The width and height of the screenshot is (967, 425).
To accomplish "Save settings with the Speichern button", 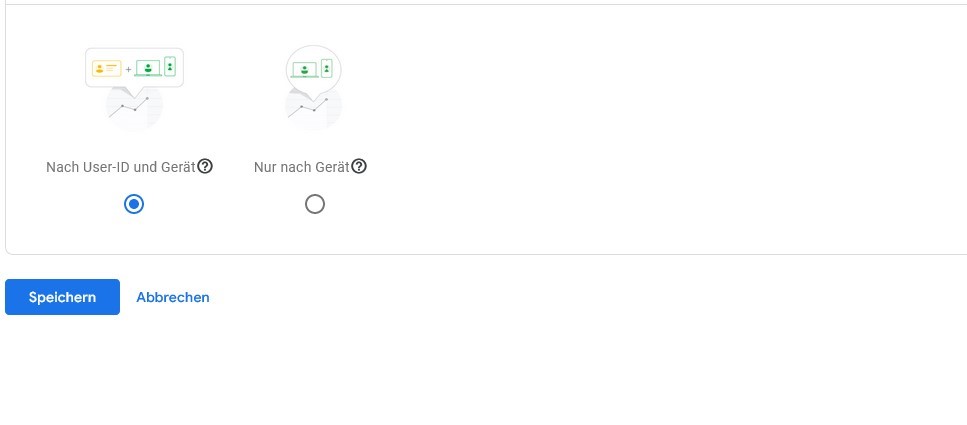I will coord(62,297).
